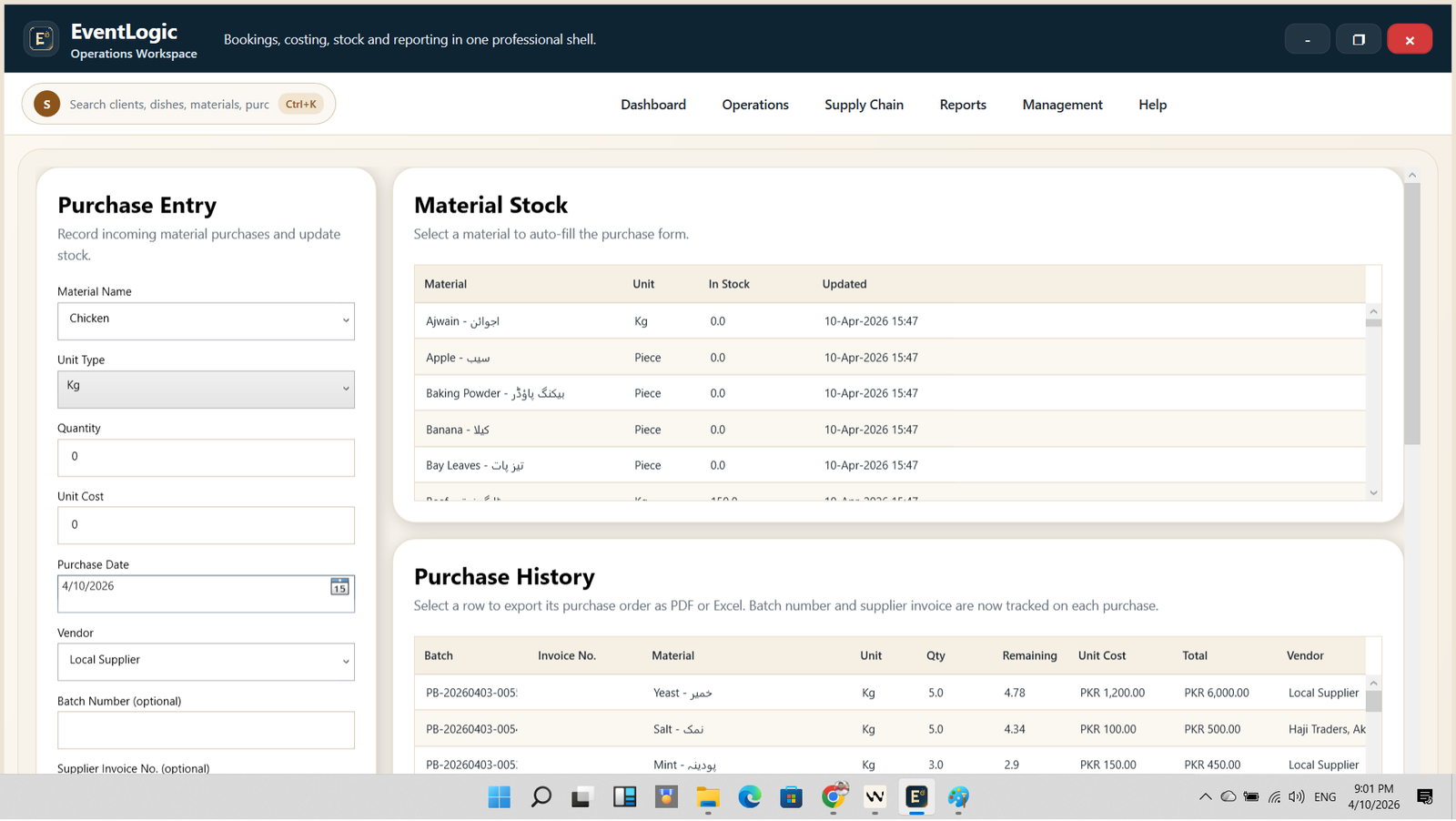This screenshot has height=821, width=1456.
Task: Open Microsoft Edge from the taskbar
Action: 750,796
